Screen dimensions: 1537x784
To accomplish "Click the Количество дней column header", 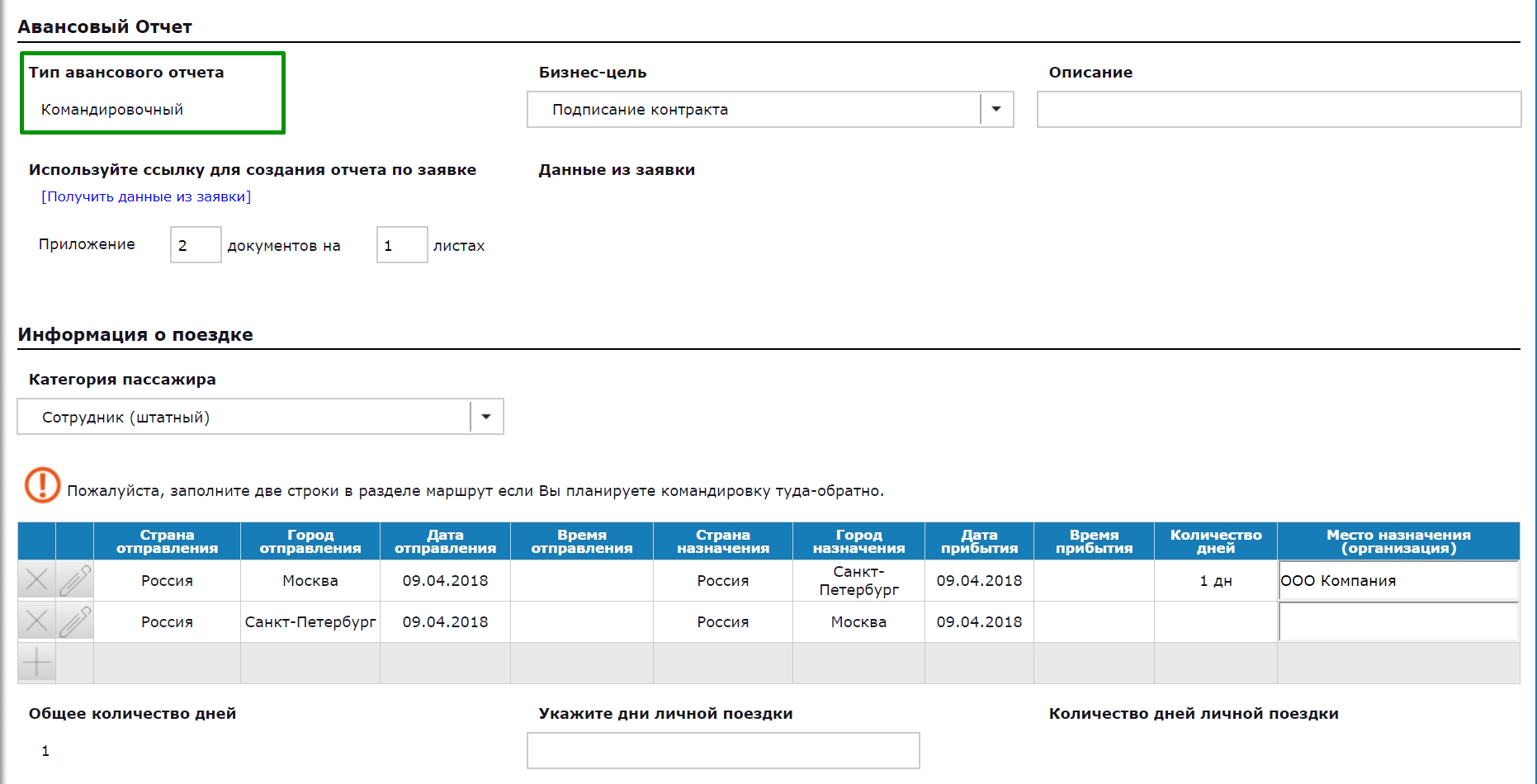I will 1215,541.
